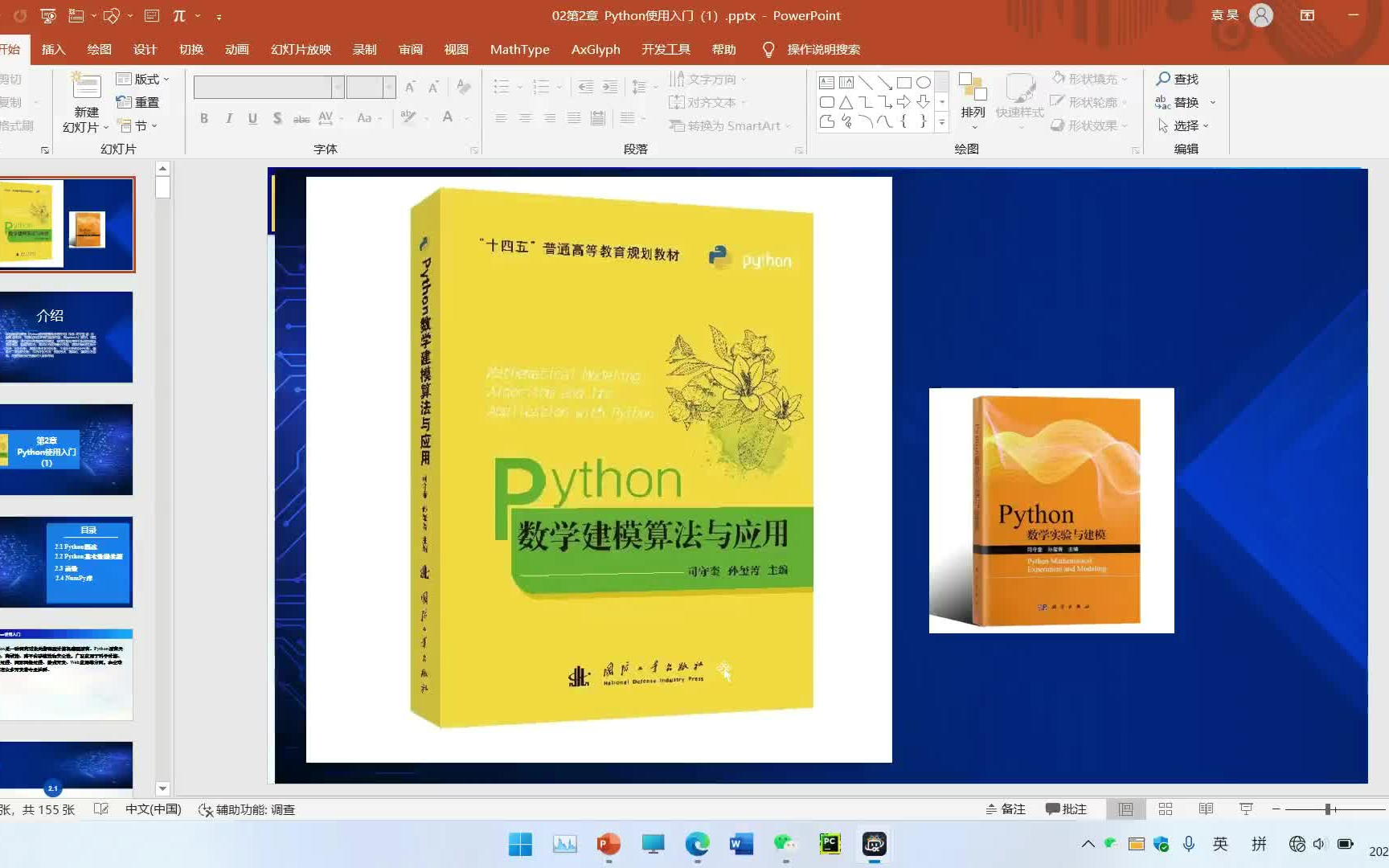Viewport: 1389px width, 868px height.
Task: Open the Select (选择) dropdown
Action: pos(1182,125)
